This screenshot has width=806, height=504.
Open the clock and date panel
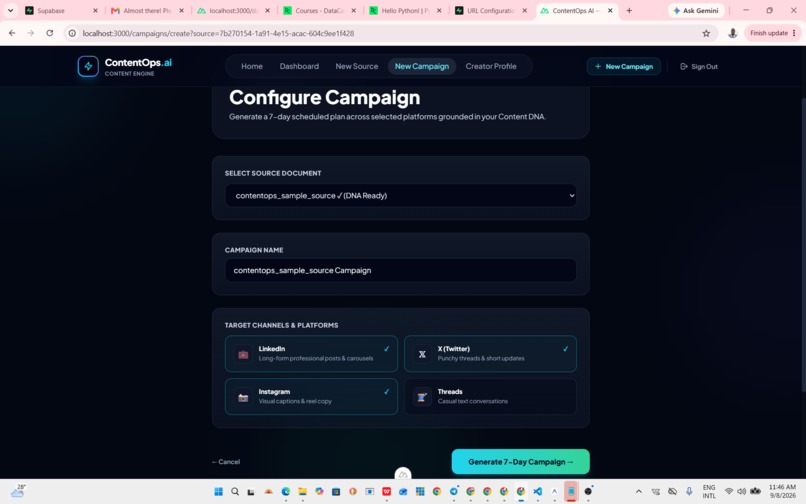(782, 491)
